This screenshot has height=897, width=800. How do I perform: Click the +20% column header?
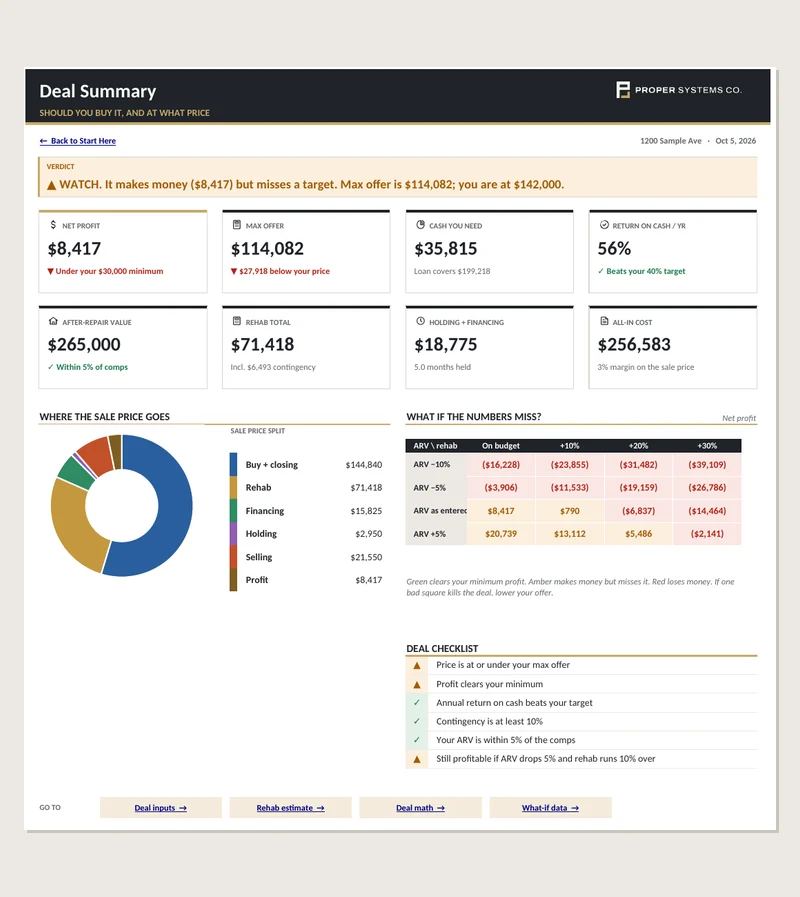click(x=639, y=446)
